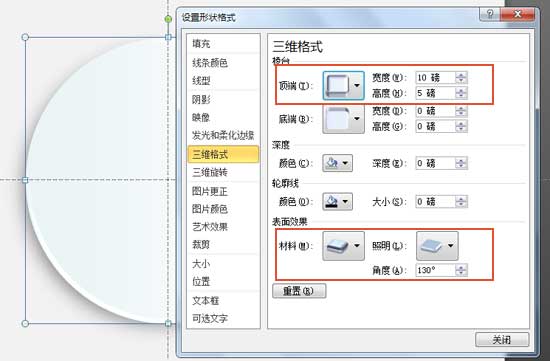This screenshot has height=361, width=550.
Task: Open the lighting (照明) preset picker
Action: (x=437, y=246)
